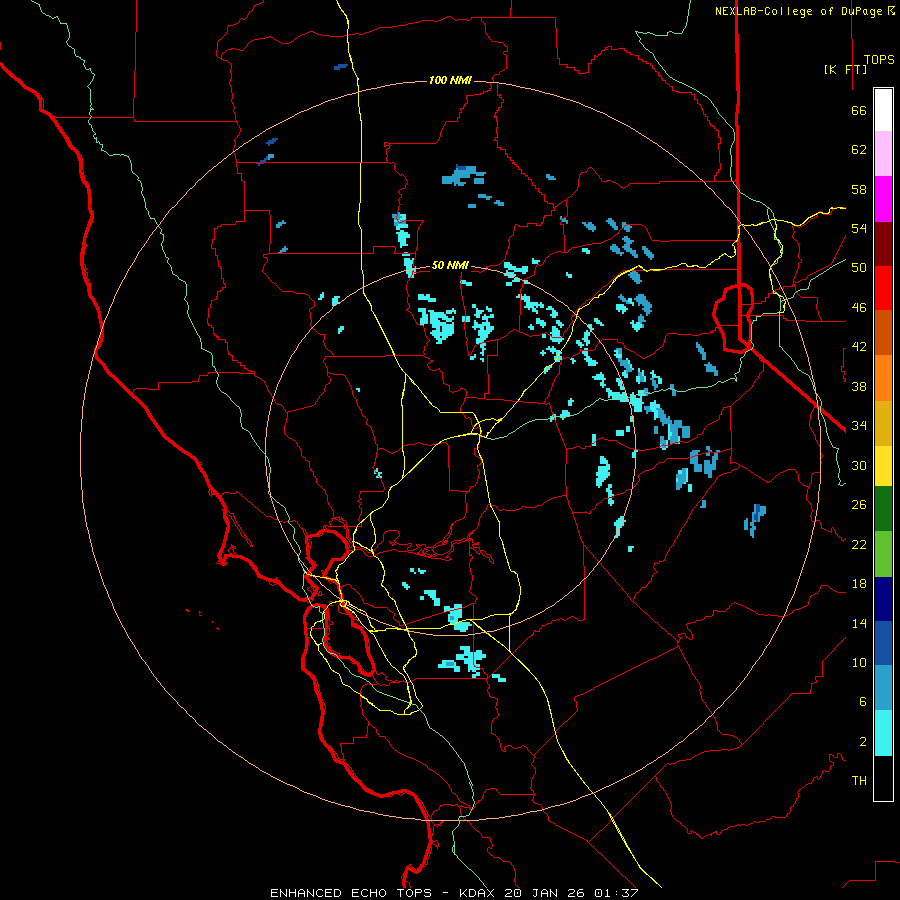Click the legend value "18"
Image resolution: width=900 pixels, height=900 pixels.
tap(859, 584)
